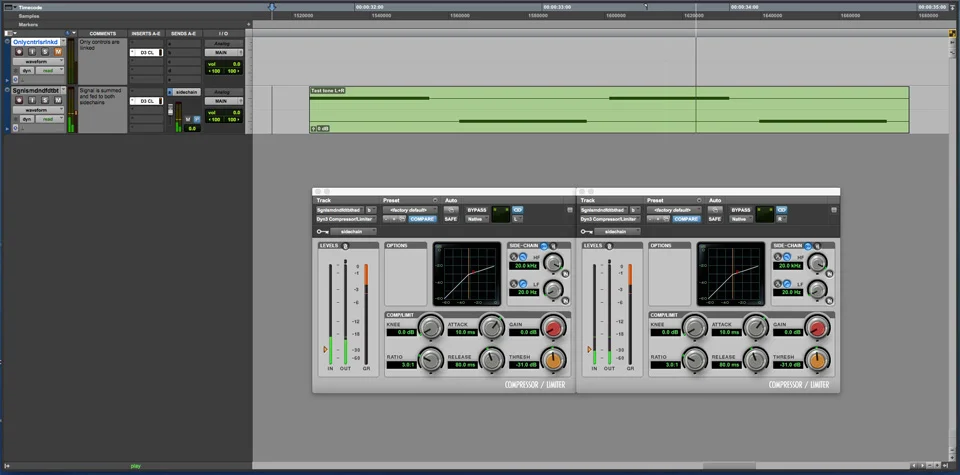The image size is (960, 475).
Task: Click the THRESH knob in R-channel compressor
Action: coord(817,359)
